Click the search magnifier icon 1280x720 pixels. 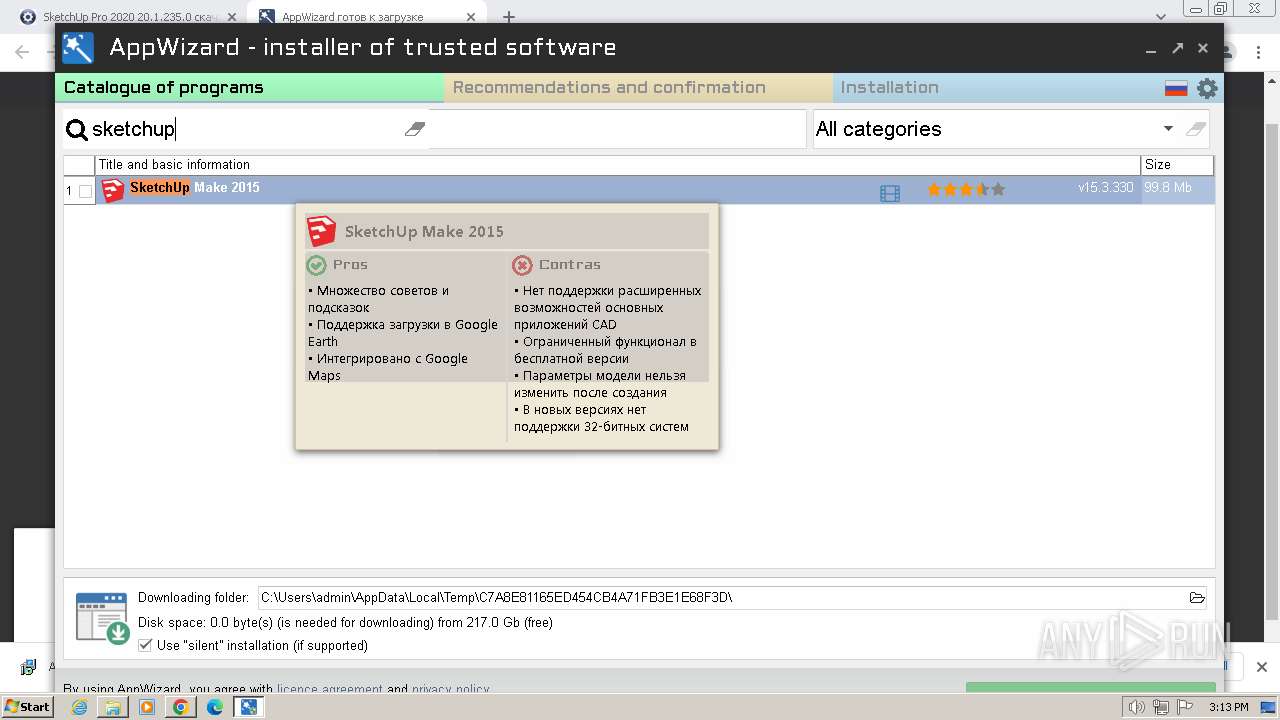(x=77, y=130)
